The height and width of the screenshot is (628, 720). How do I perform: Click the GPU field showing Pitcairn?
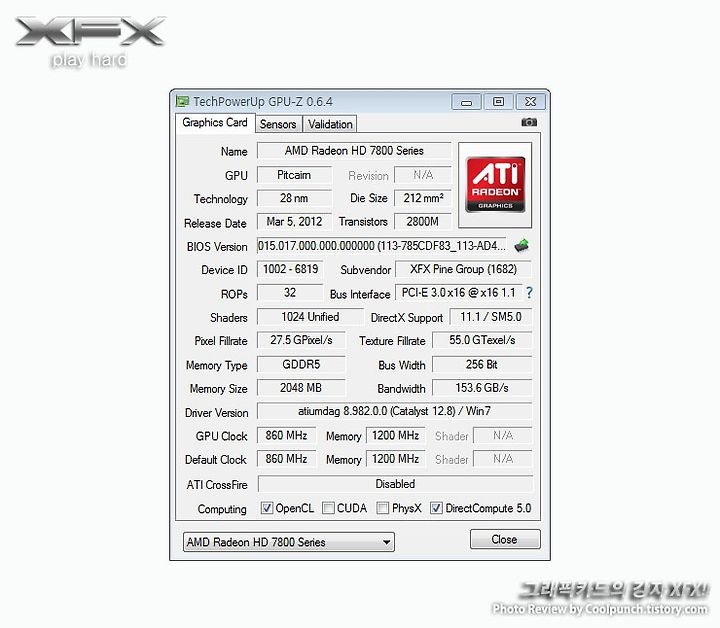click(294, 175)
